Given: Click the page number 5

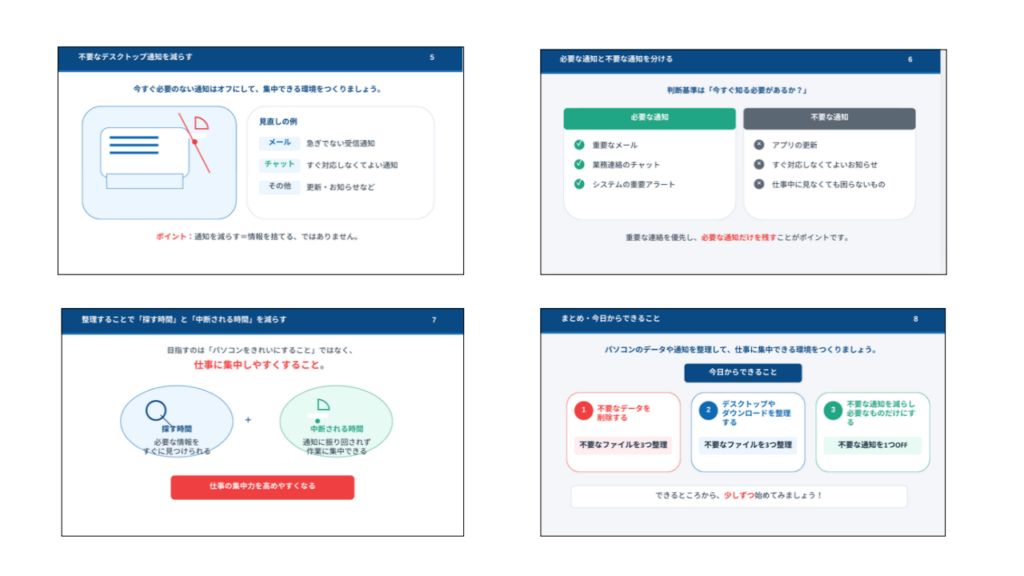Looking at the screenshot, I should click(432, 57).
